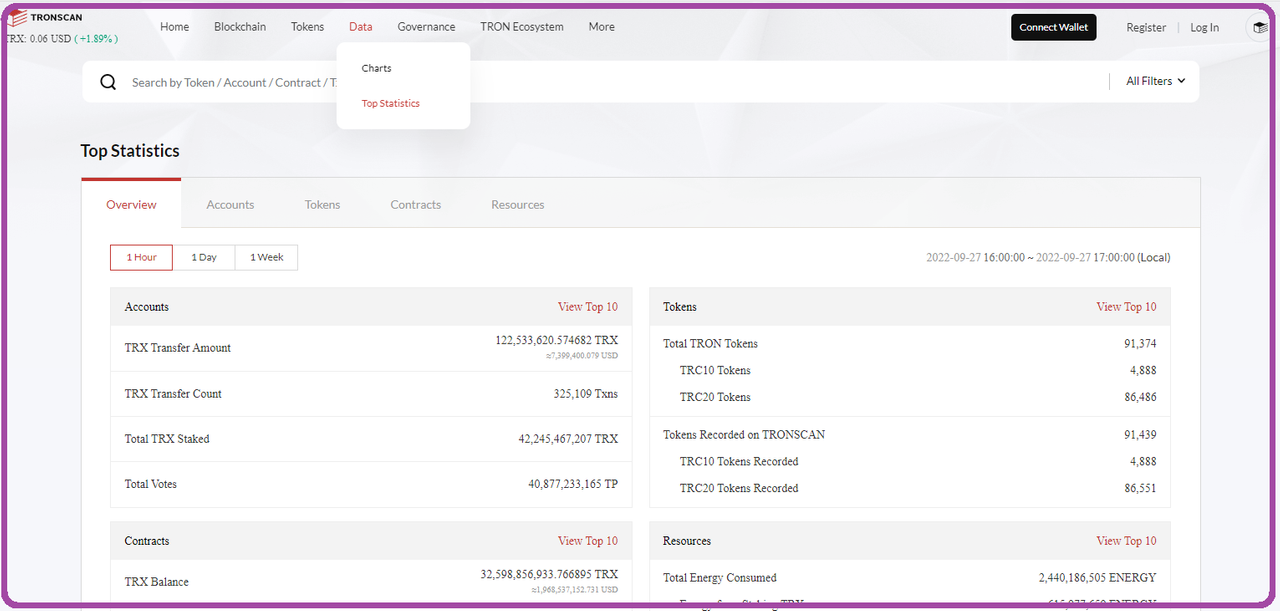This screenshot has height=611, width=1280.
Task: Switch to the Contracts tab
Action: [x=416, y=204]
